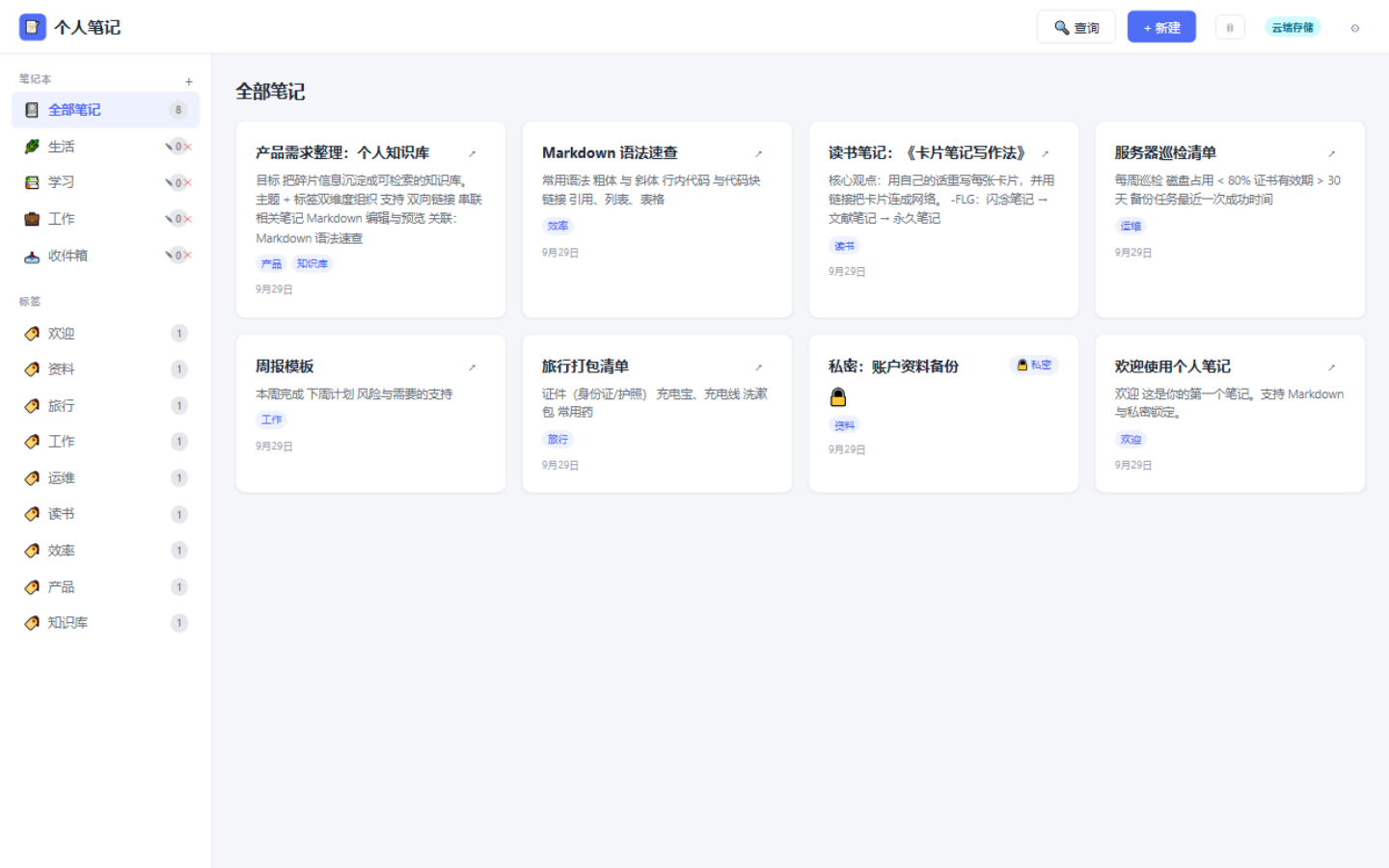Click the arrow icon on 周报模板 card
Screen dimensions: 1389x868
473,367
